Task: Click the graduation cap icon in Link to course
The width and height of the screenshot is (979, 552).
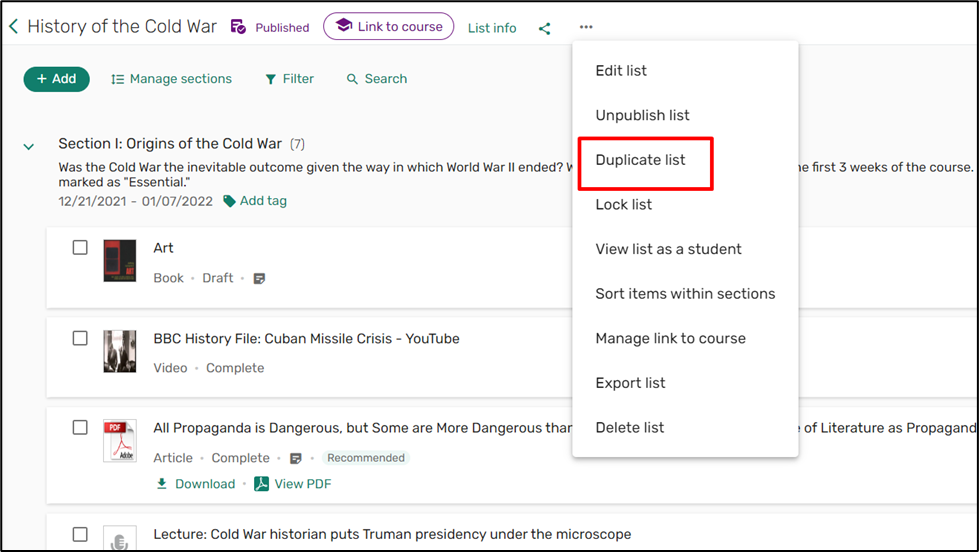Action: pyautogui.click(x=344, y=26)
